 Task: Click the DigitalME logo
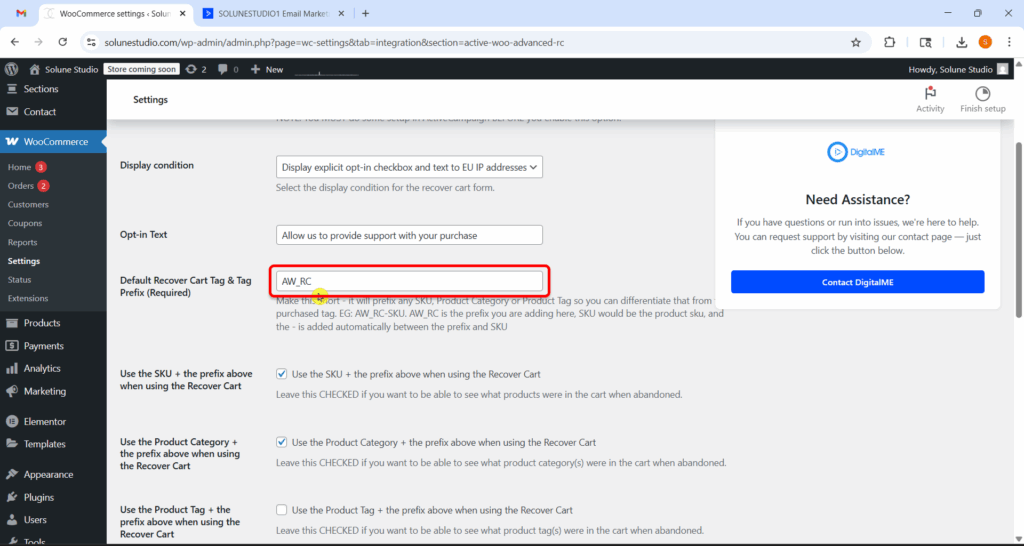coord(856,152)
